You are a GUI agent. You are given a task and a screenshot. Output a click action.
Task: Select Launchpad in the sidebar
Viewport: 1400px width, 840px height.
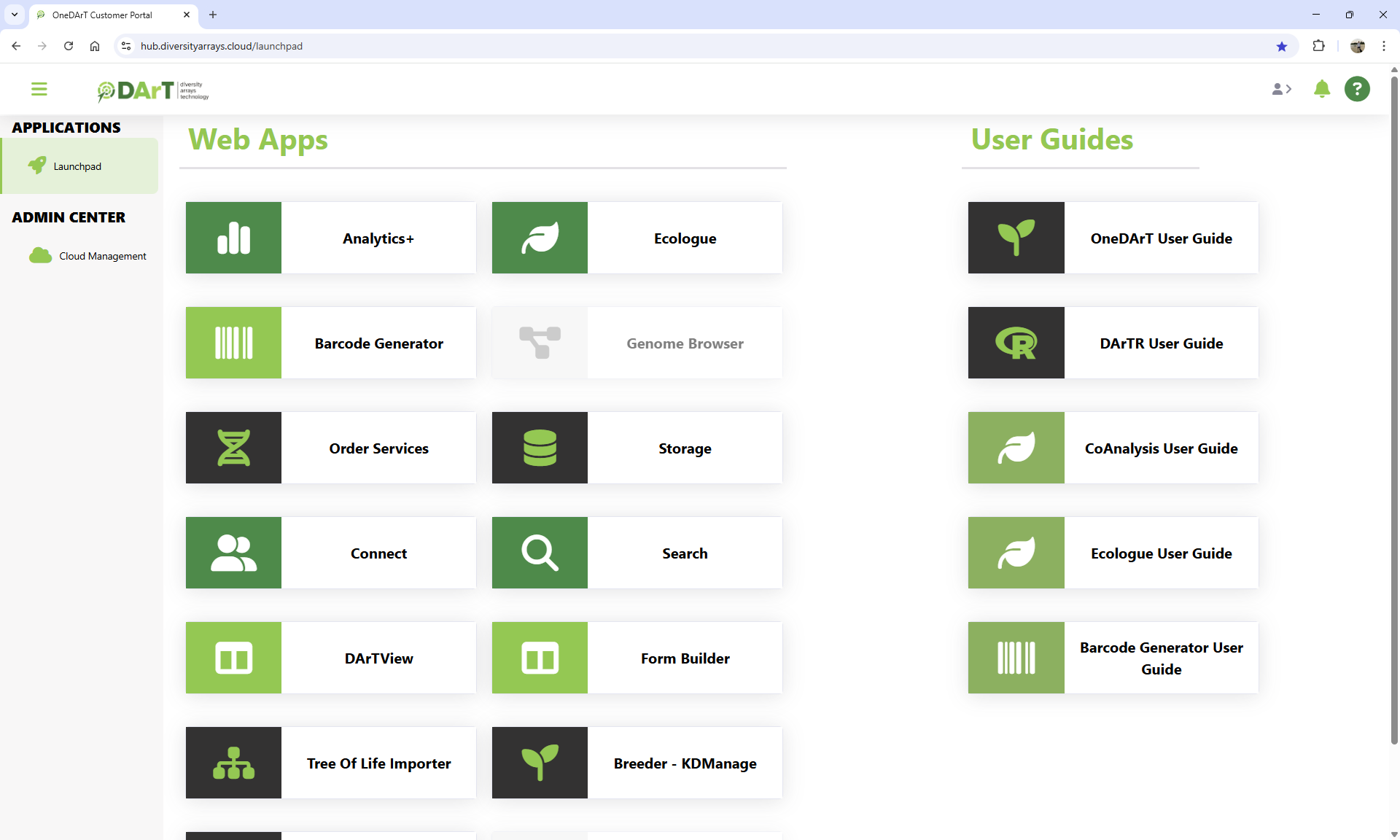point(80,166)
